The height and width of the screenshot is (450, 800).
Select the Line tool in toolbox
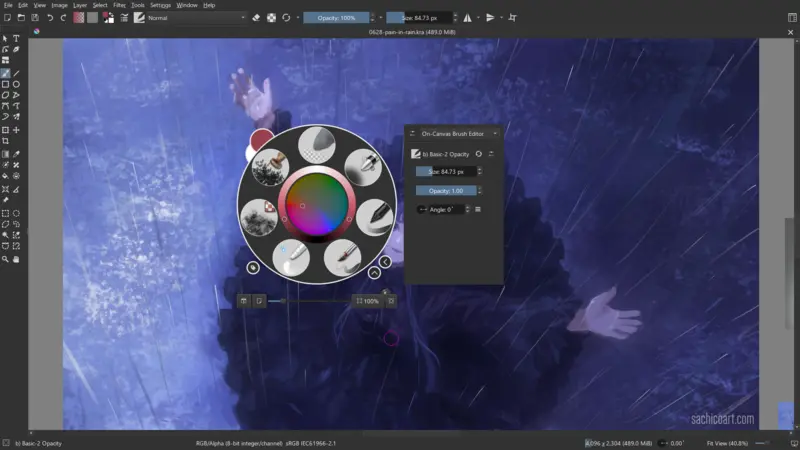tap(16, 73)
